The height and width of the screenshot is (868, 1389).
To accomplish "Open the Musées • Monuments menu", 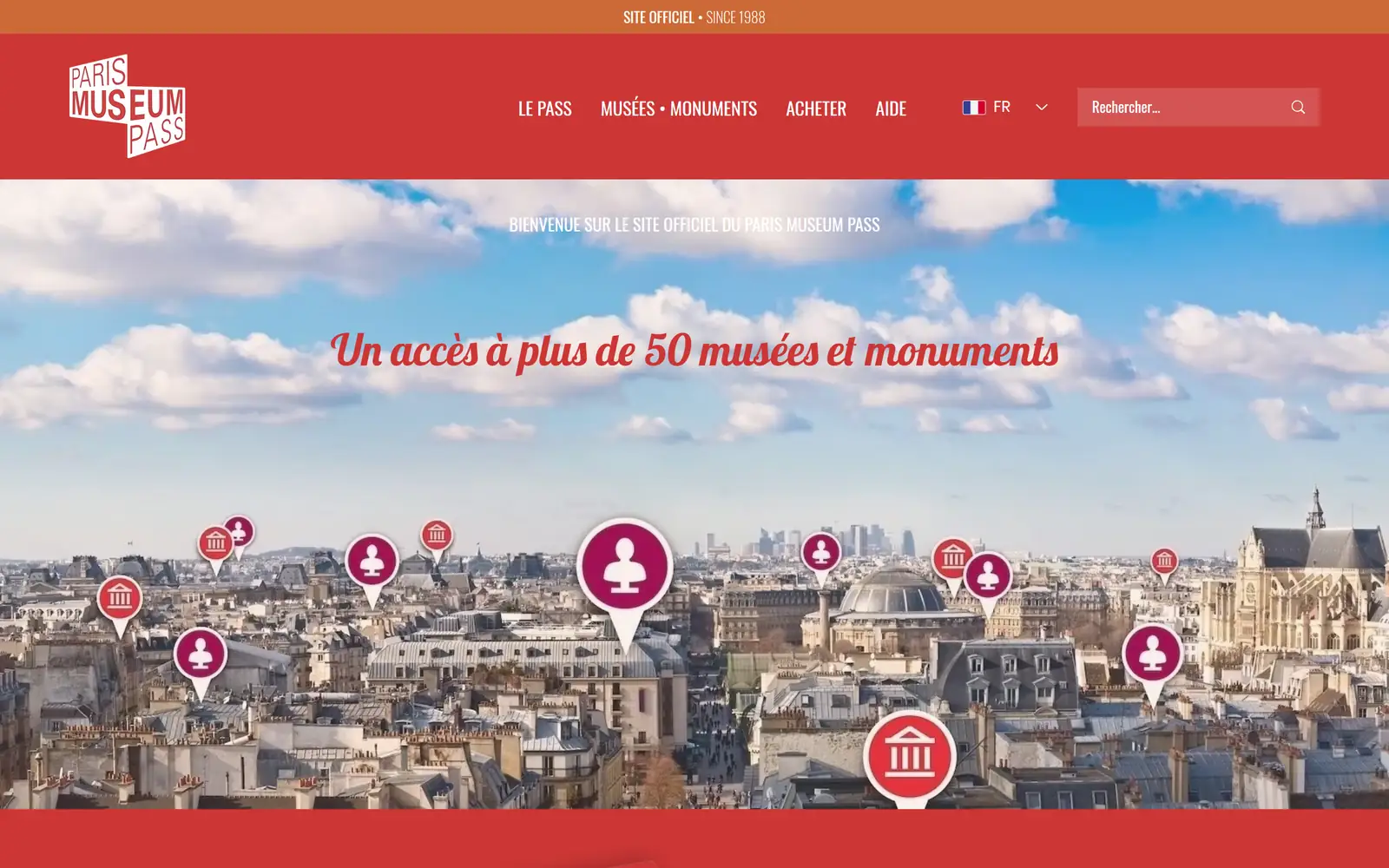I will tap(679, 108).
